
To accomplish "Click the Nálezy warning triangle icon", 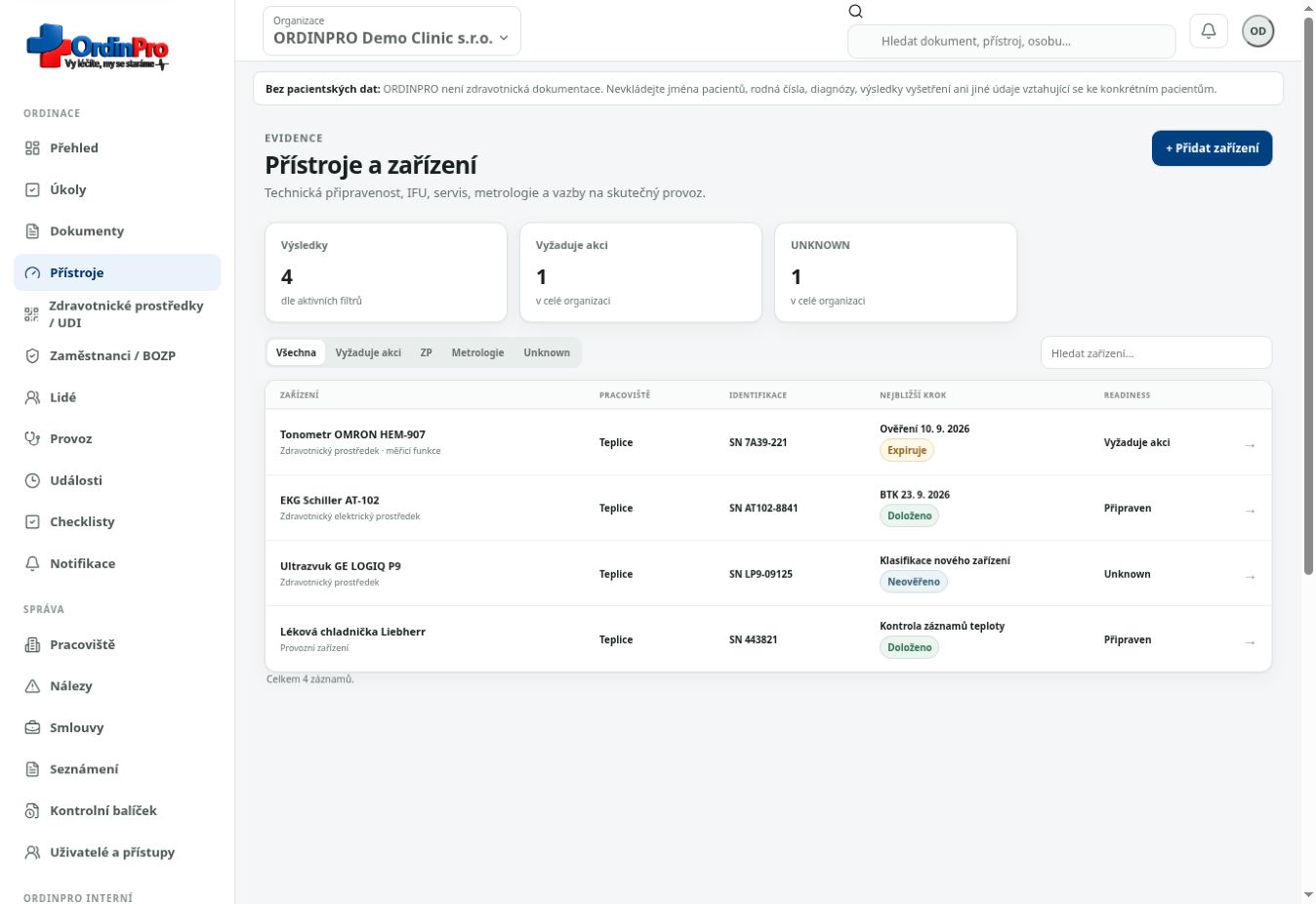I will 32,686.
